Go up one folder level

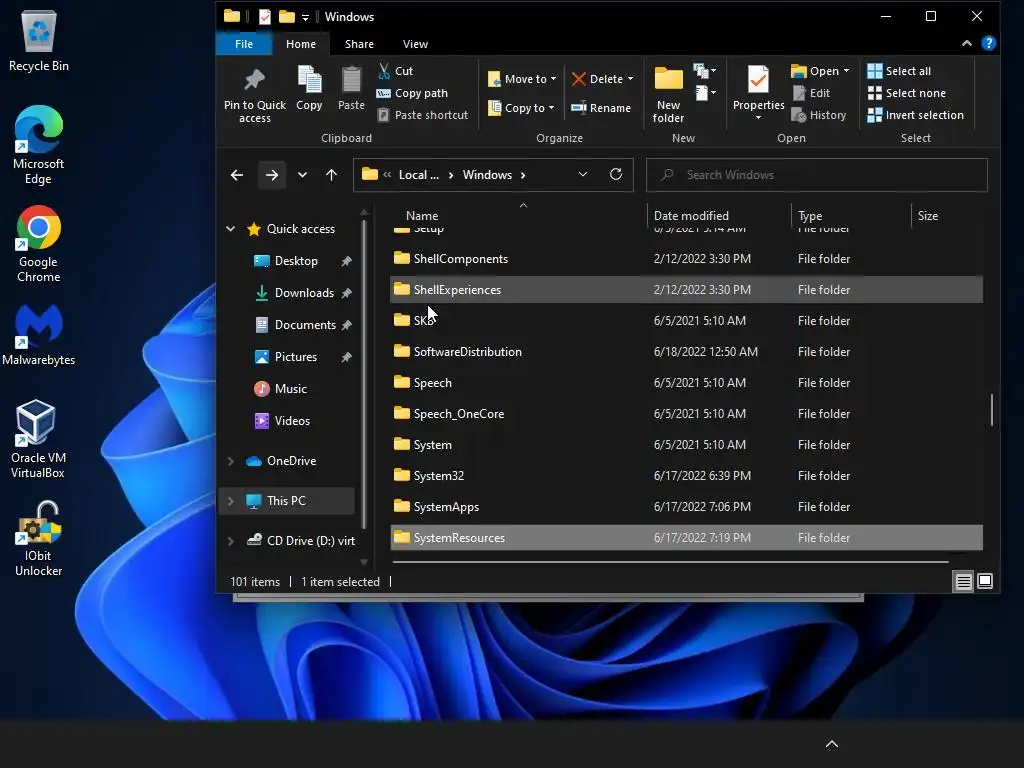click(x=331, y=175)
